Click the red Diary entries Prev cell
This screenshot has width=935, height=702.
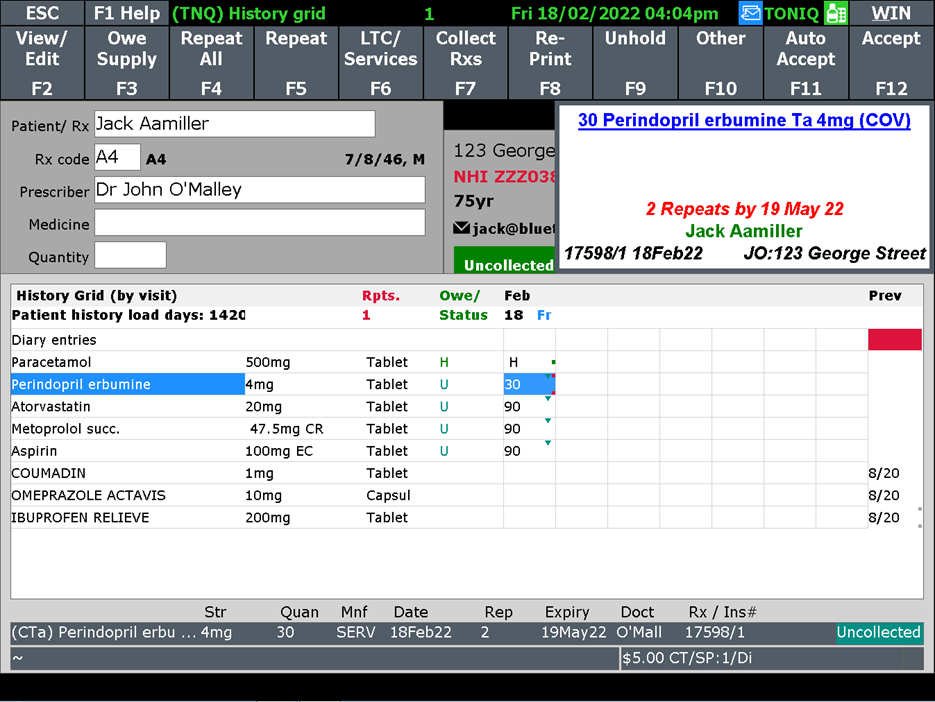(894, 340)
